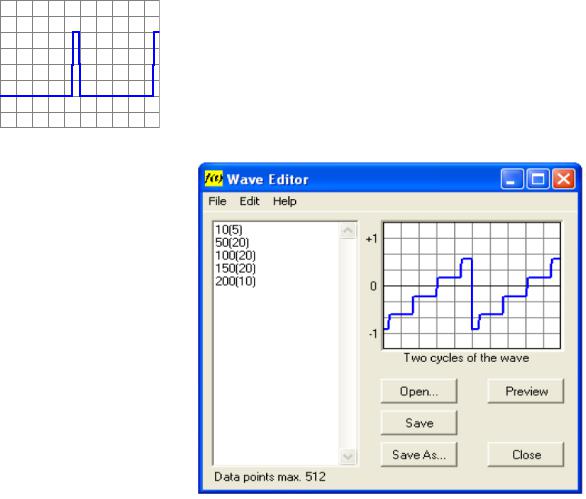
Task: Click the Open... button
Action: point(419,391)
